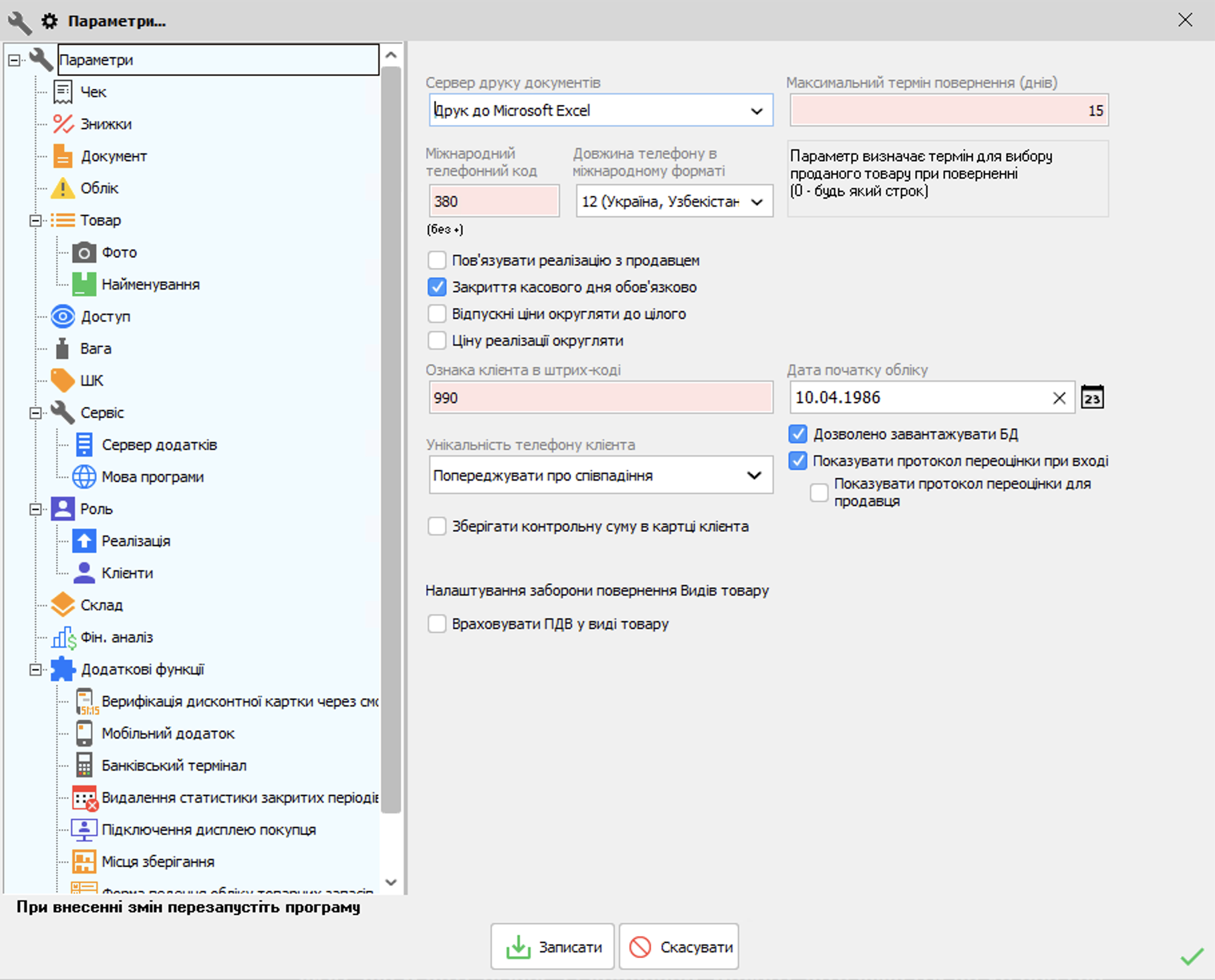1215x980 pixels.
Task: Click the globe icon for Мова програми
Action: [x=84, y=477]
